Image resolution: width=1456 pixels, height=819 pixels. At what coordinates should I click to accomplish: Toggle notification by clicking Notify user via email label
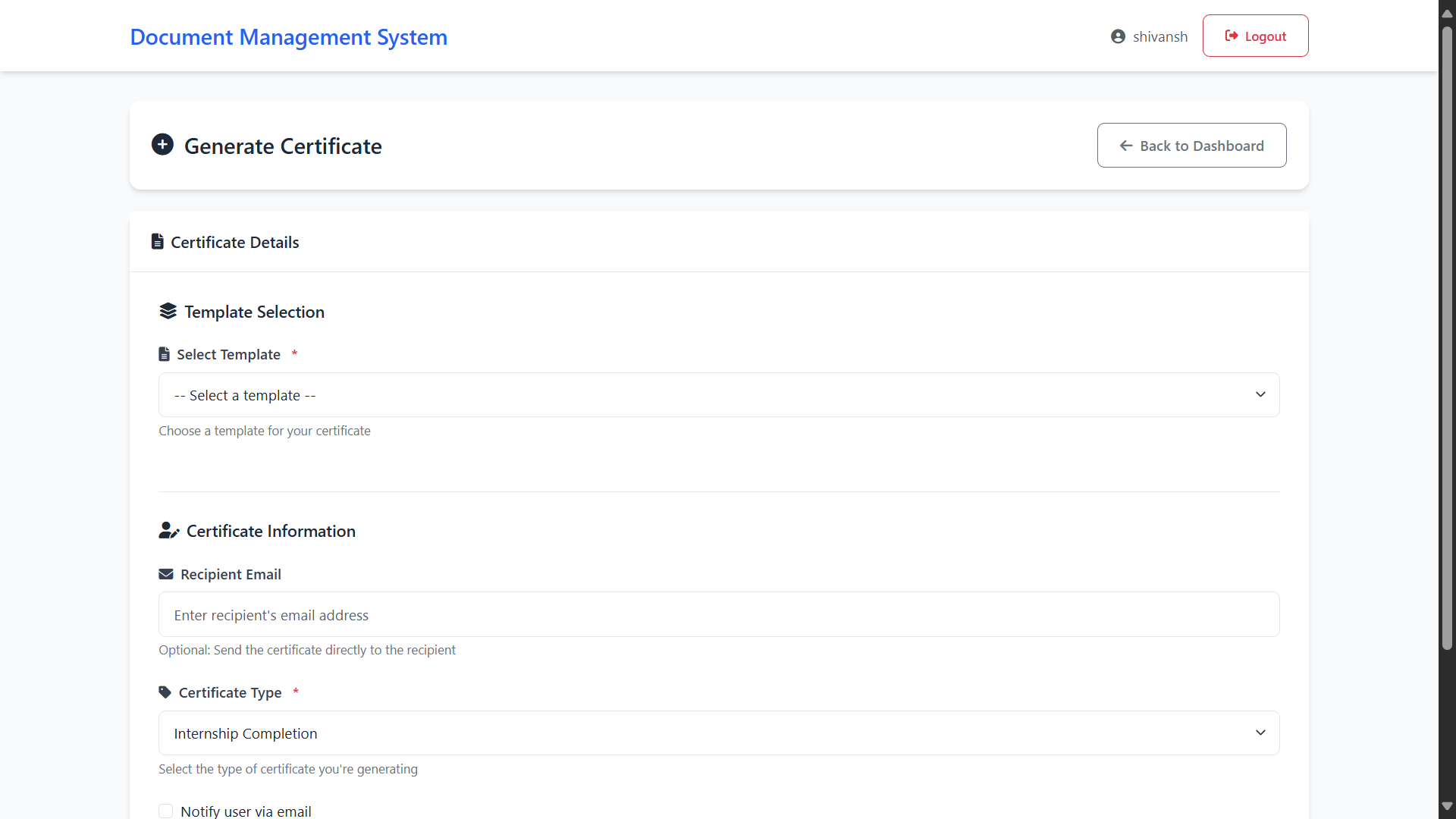click(247, 811)
